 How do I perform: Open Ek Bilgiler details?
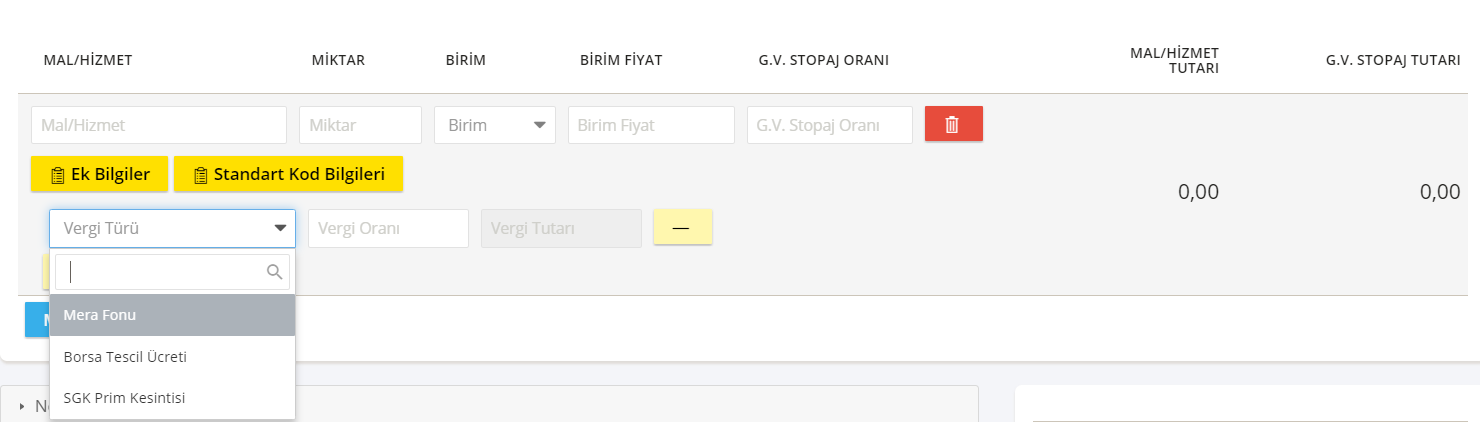(99, 174)
